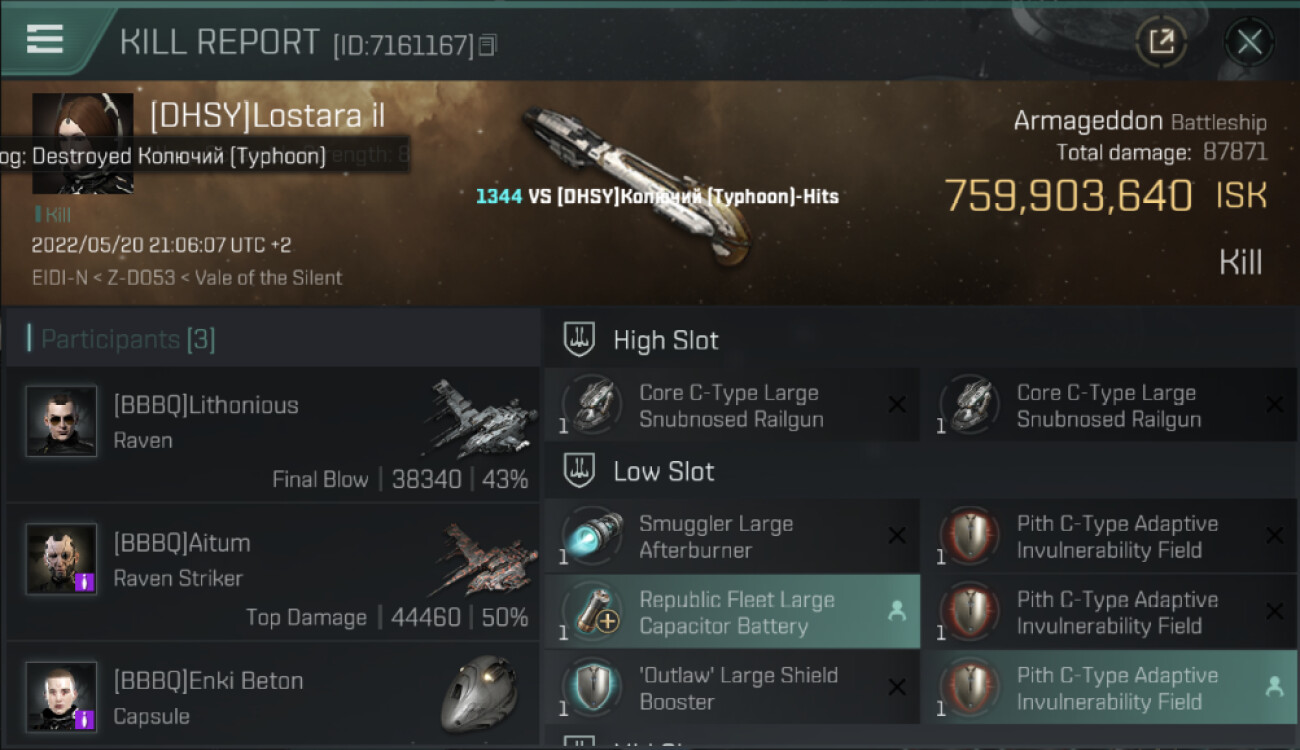Collapse the Low Slot section
The image size is (1300, 750).
pos(920,471)
